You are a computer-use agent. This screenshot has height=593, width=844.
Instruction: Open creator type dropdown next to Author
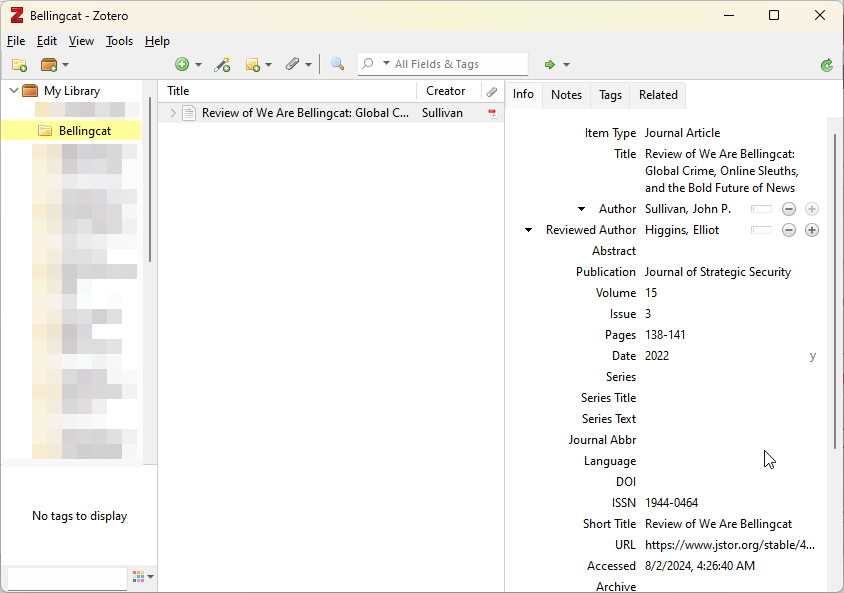(581, 209)
